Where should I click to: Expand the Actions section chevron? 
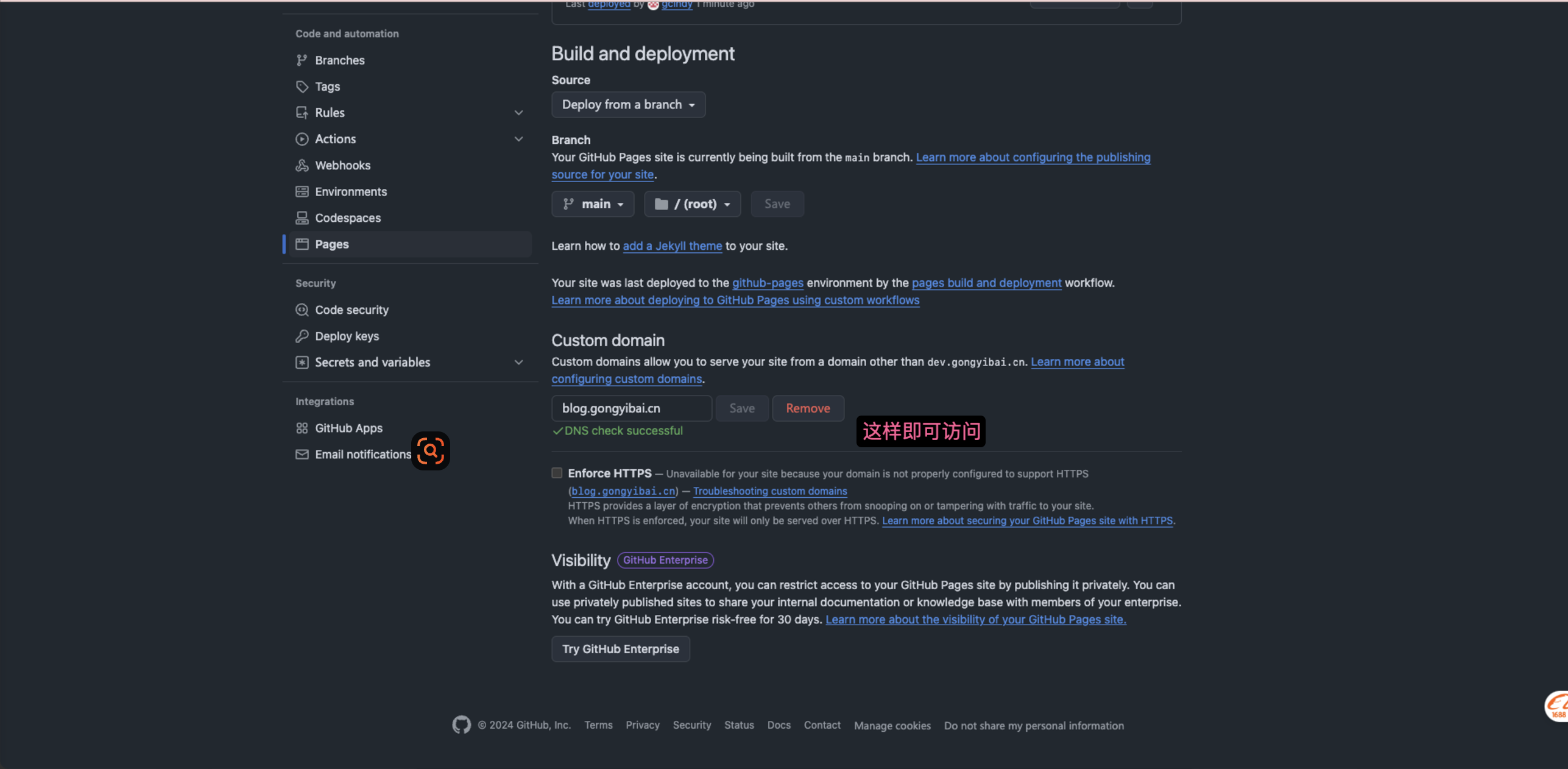click(518, 139)
